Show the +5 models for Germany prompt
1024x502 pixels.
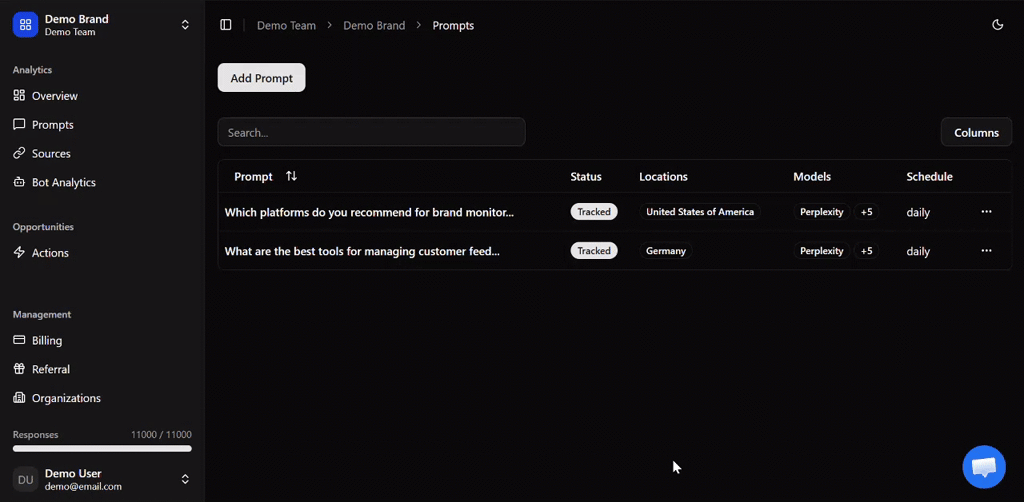point(867,251)
